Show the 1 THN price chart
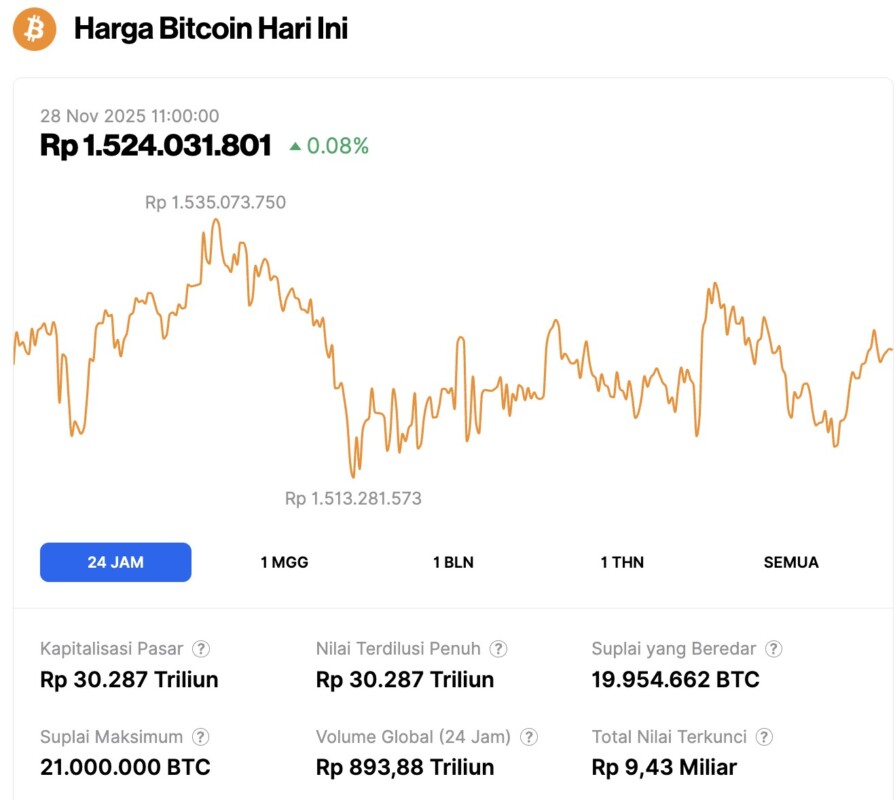The height and width of the screenshot is (800, 895). click(622, 562)
